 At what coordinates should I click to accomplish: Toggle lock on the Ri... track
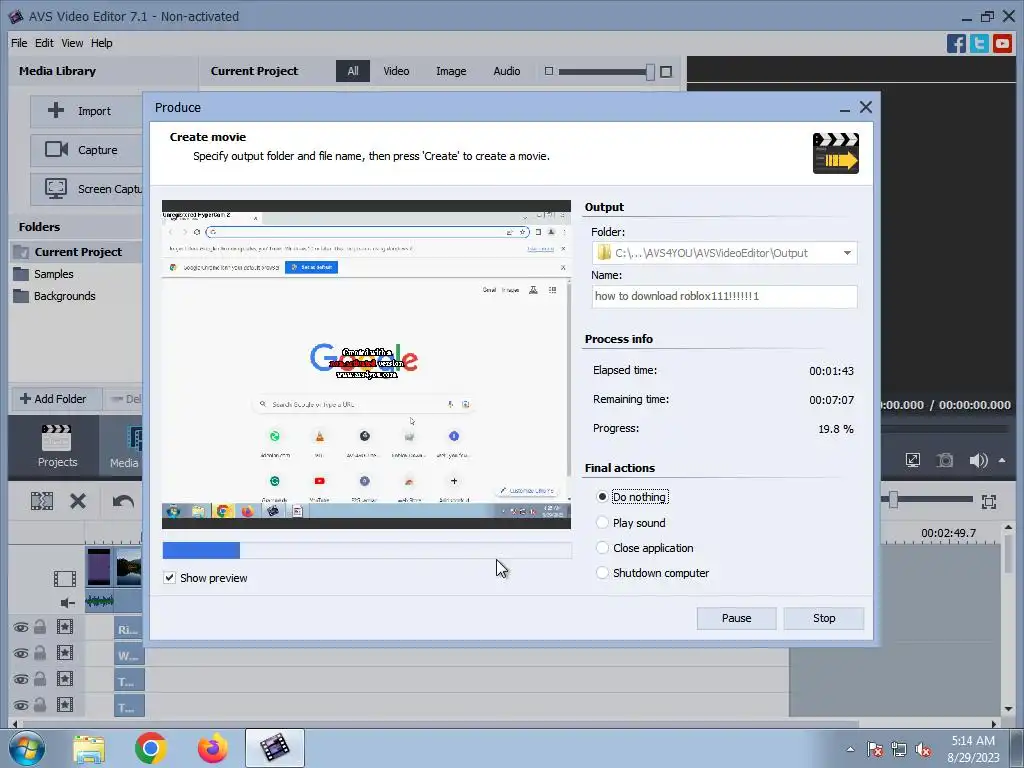coord(40,628)
